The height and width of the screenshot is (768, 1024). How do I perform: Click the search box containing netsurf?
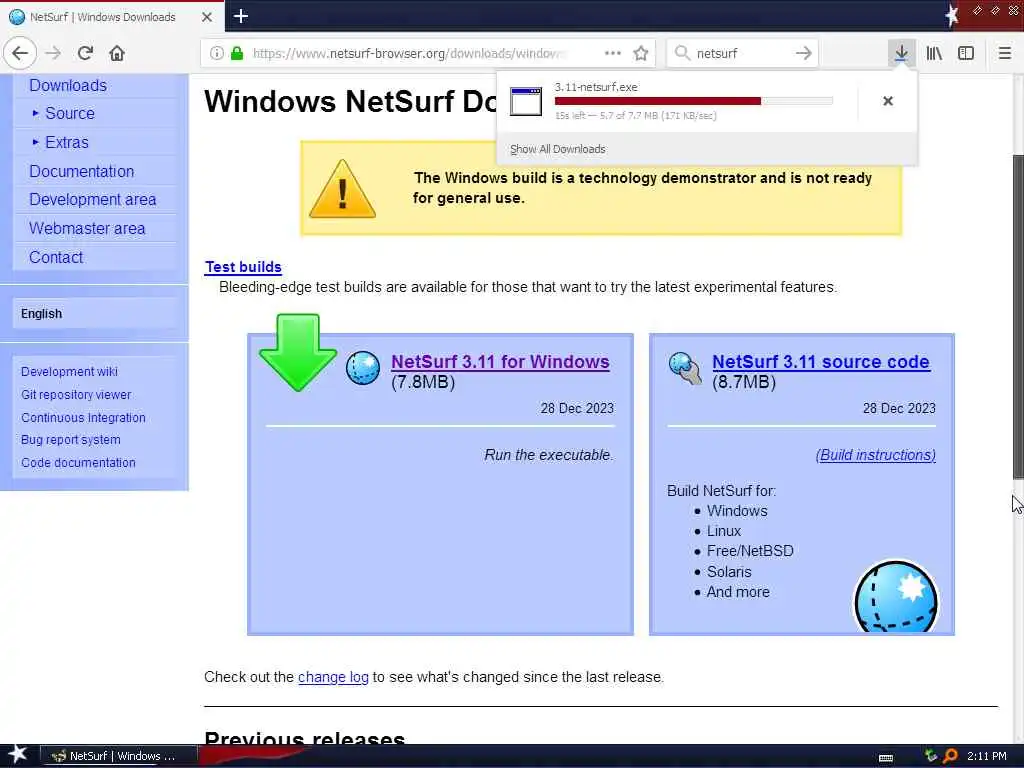coord(743,53)
